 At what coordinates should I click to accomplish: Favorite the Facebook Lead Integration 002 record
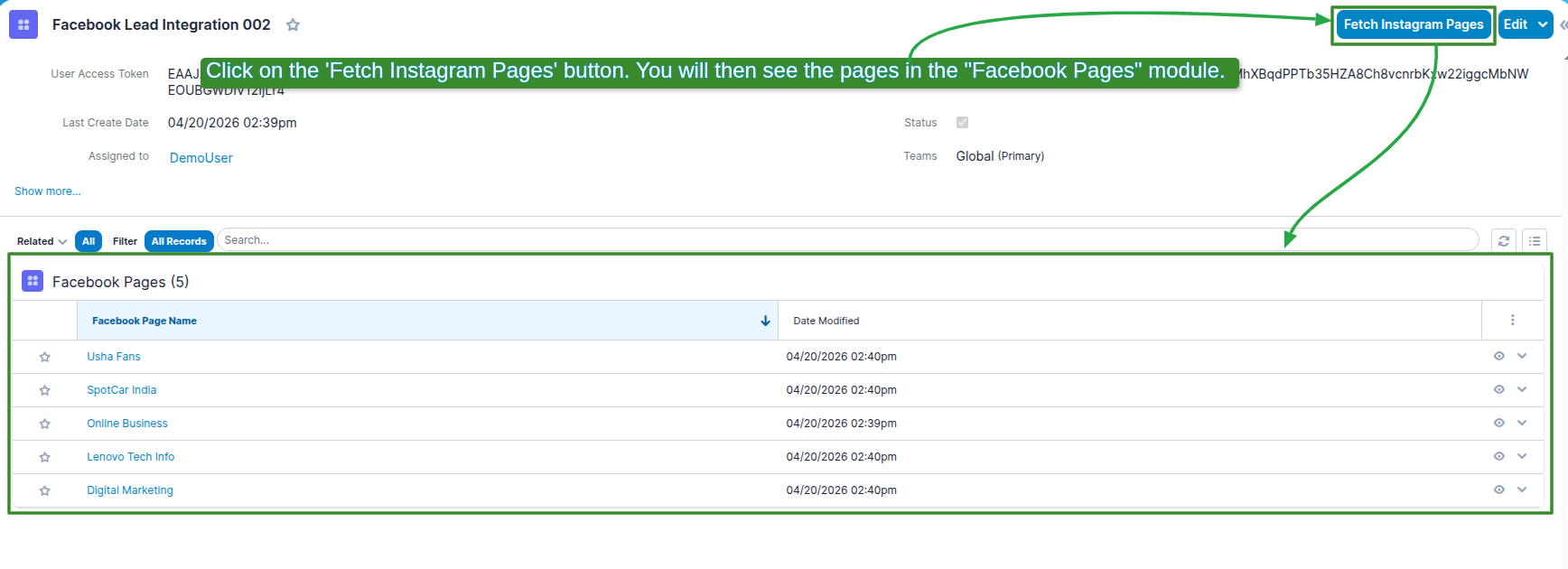coord(293,25)
